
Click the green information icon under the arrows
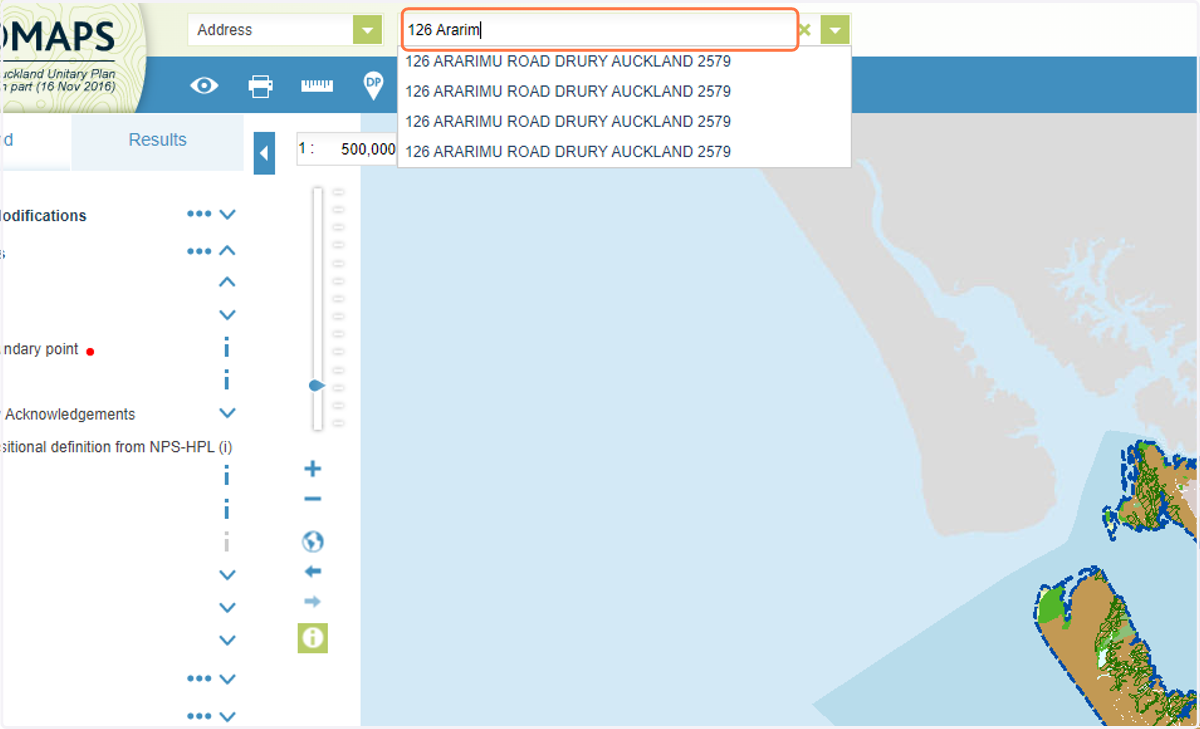tap(313, 638)
